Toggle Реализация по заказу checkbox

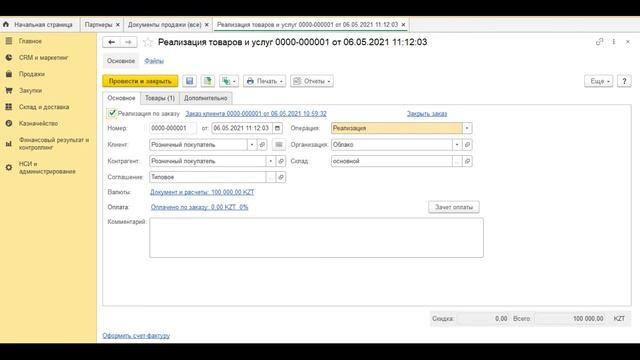(112, 113)
